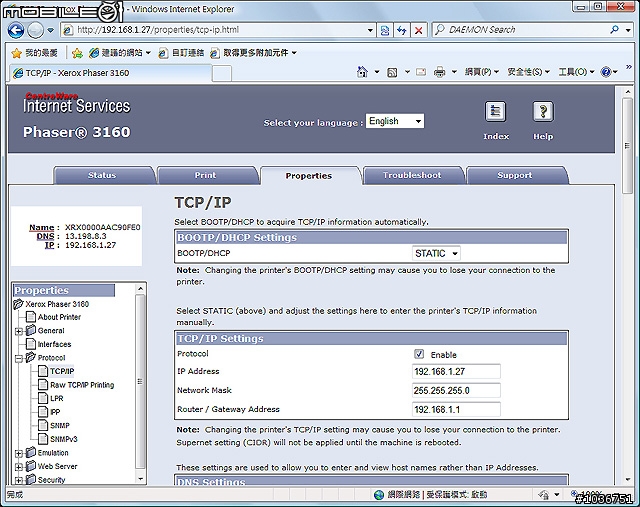Open the CentreWare Help icon
The image size is (640, 507).
pos(543,111)
